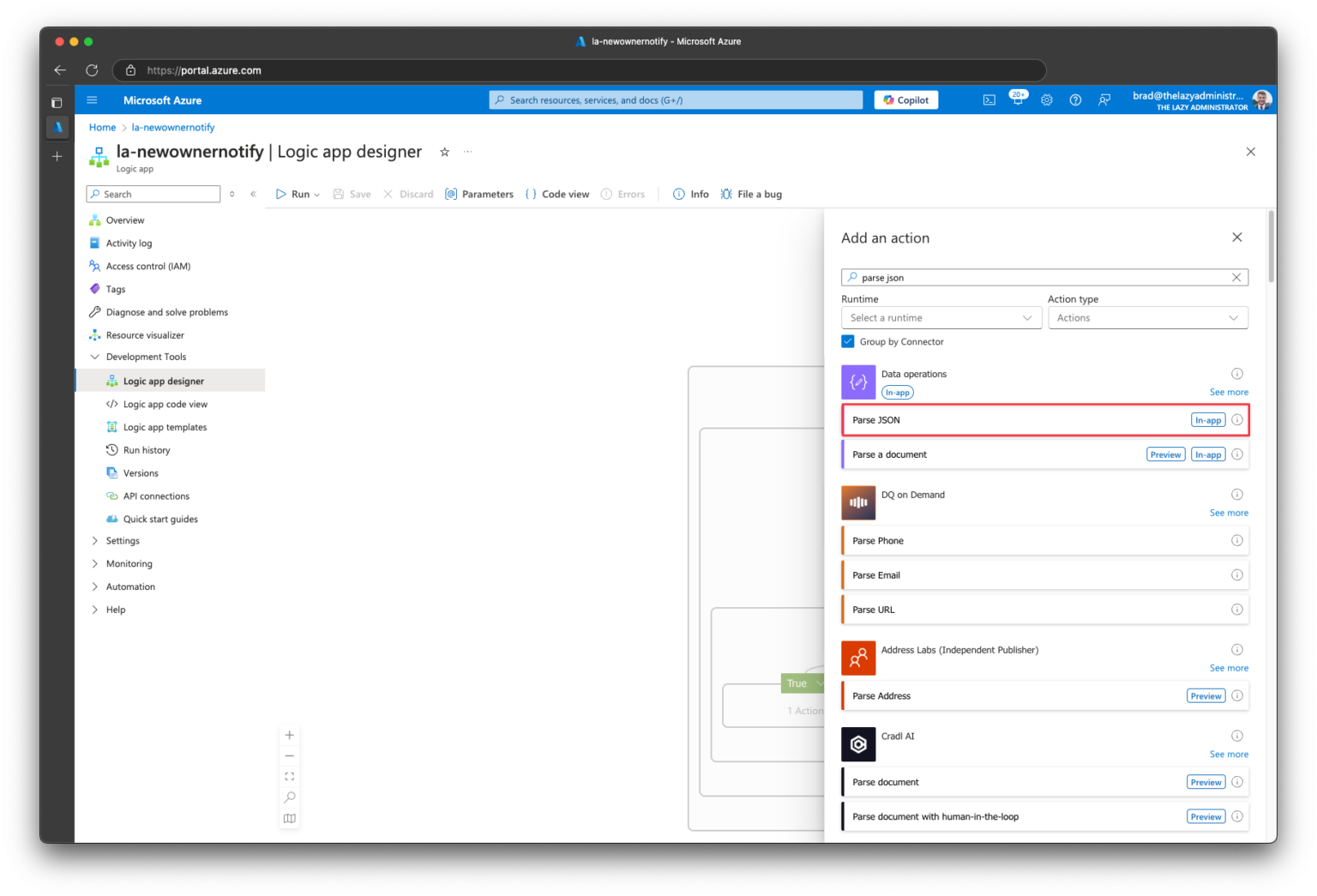Zoom in on the designer canvas
Viewport: 1317px width, 896px height.
click(290, 736)
